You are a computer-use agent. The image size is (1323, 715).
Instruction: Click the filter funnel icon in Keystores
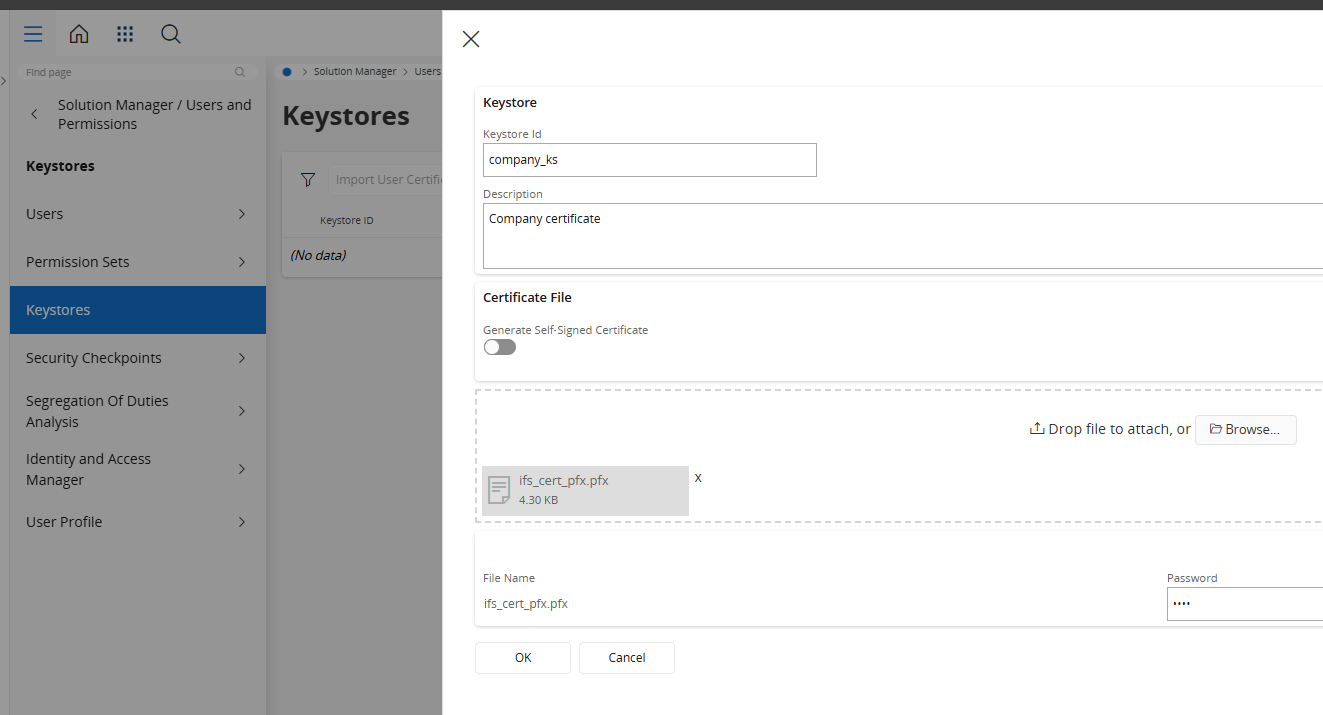308,180
